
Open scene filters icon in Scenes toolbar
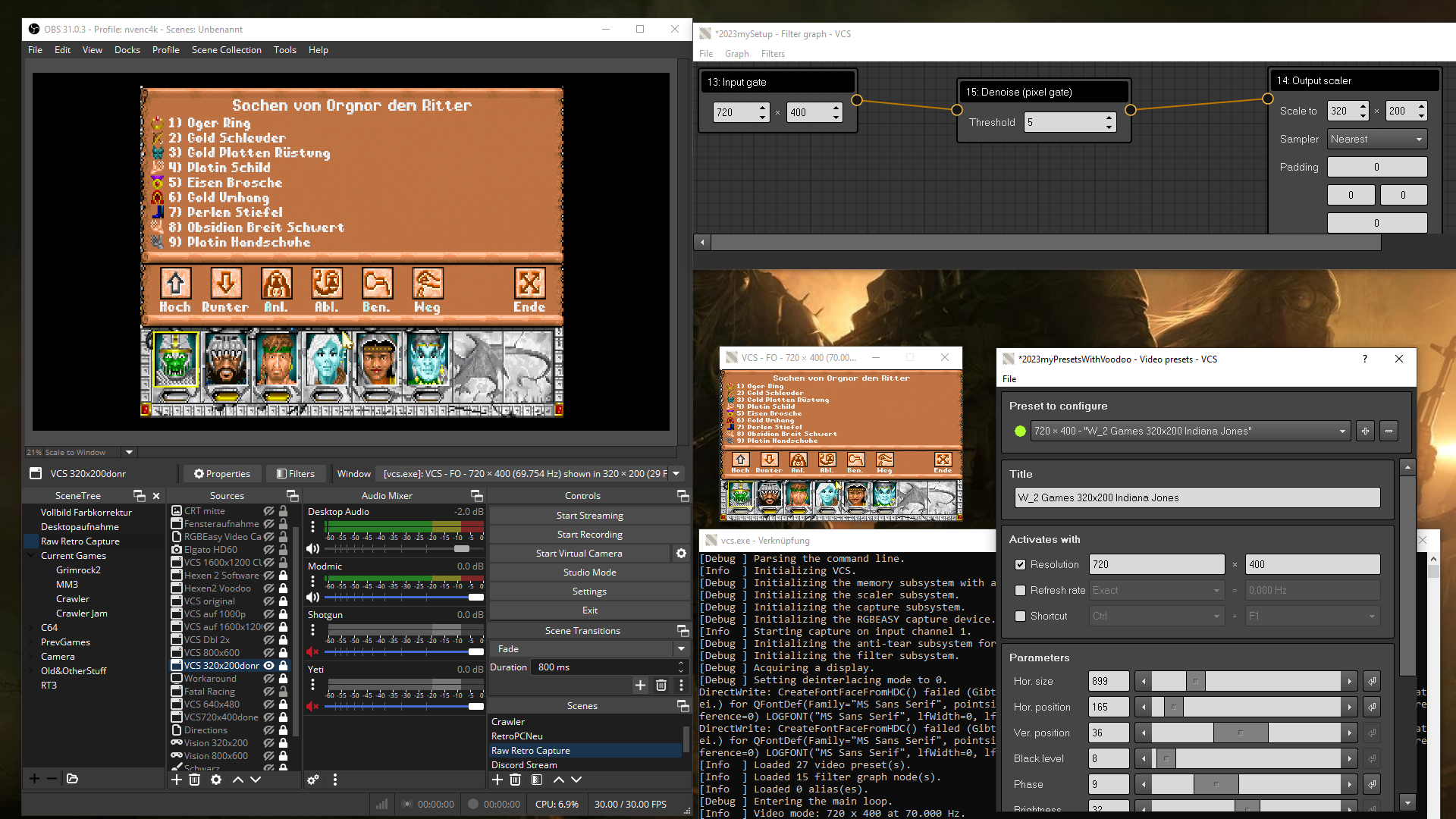[x=537, y=780]
